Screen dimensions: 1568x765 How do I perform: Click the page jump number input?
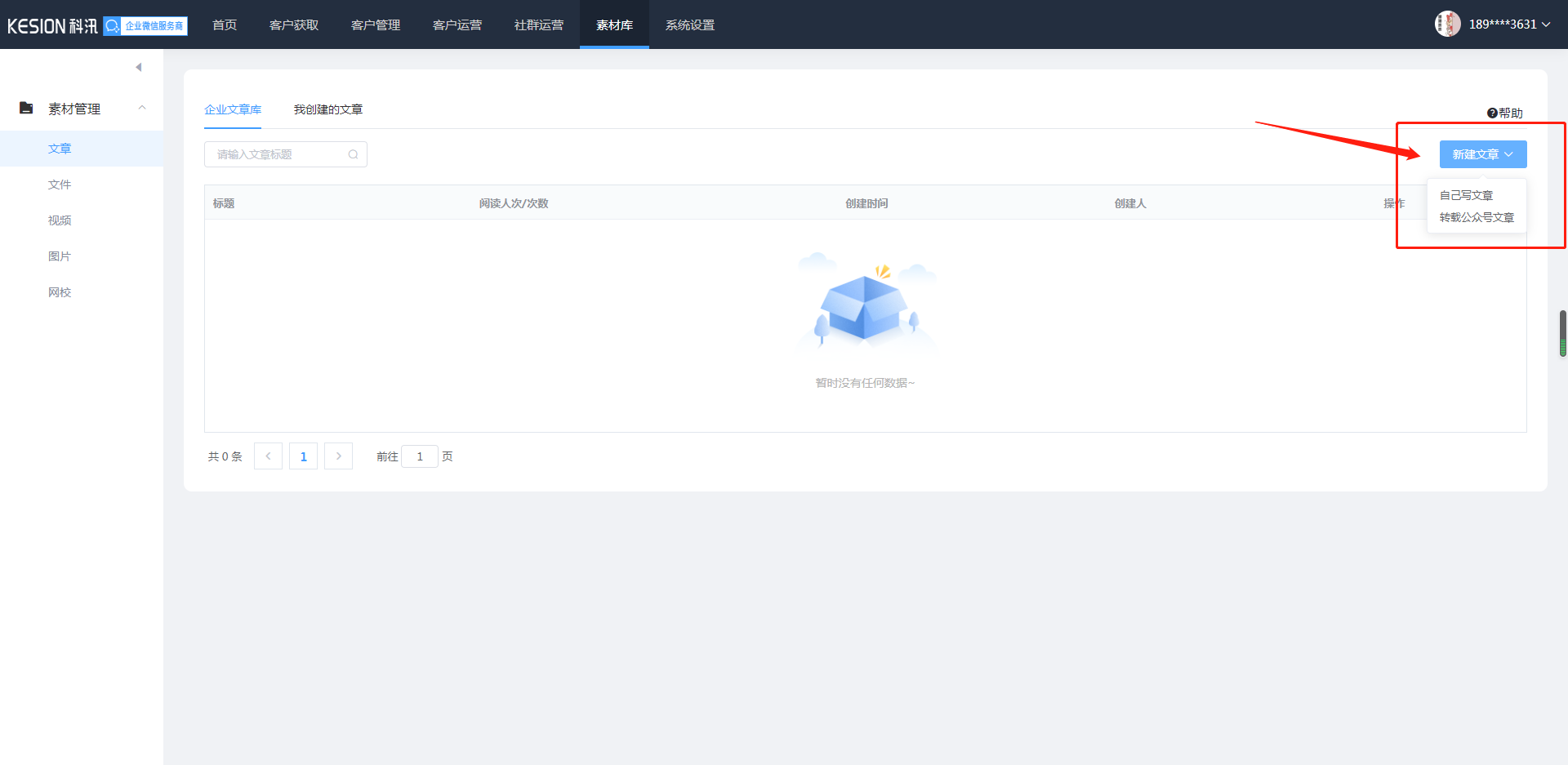[420, 456]
